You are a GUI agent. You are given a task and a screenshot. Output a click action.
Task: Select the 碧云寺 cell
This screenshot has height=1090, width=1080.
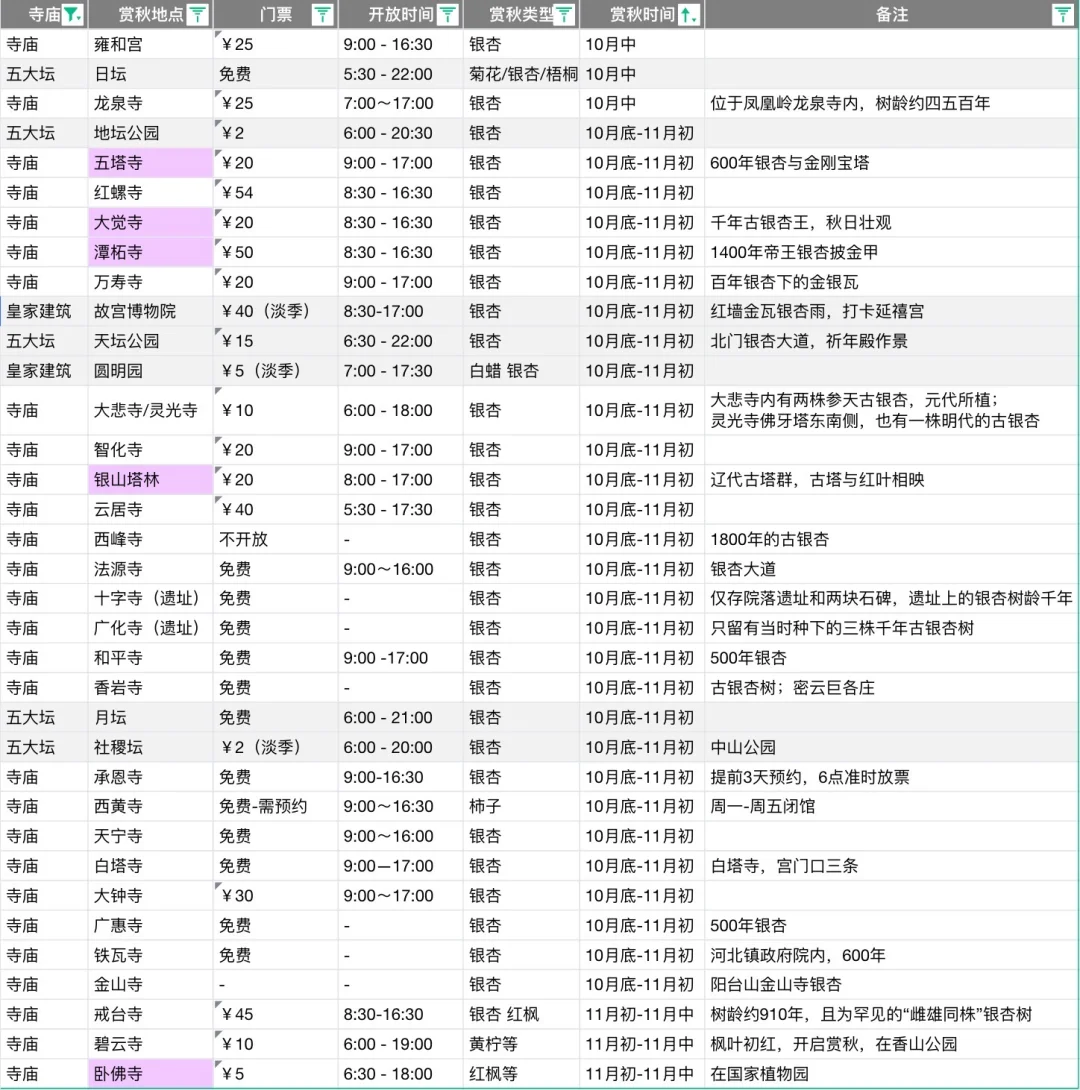pyautogui.click(x=150, y=1045)
